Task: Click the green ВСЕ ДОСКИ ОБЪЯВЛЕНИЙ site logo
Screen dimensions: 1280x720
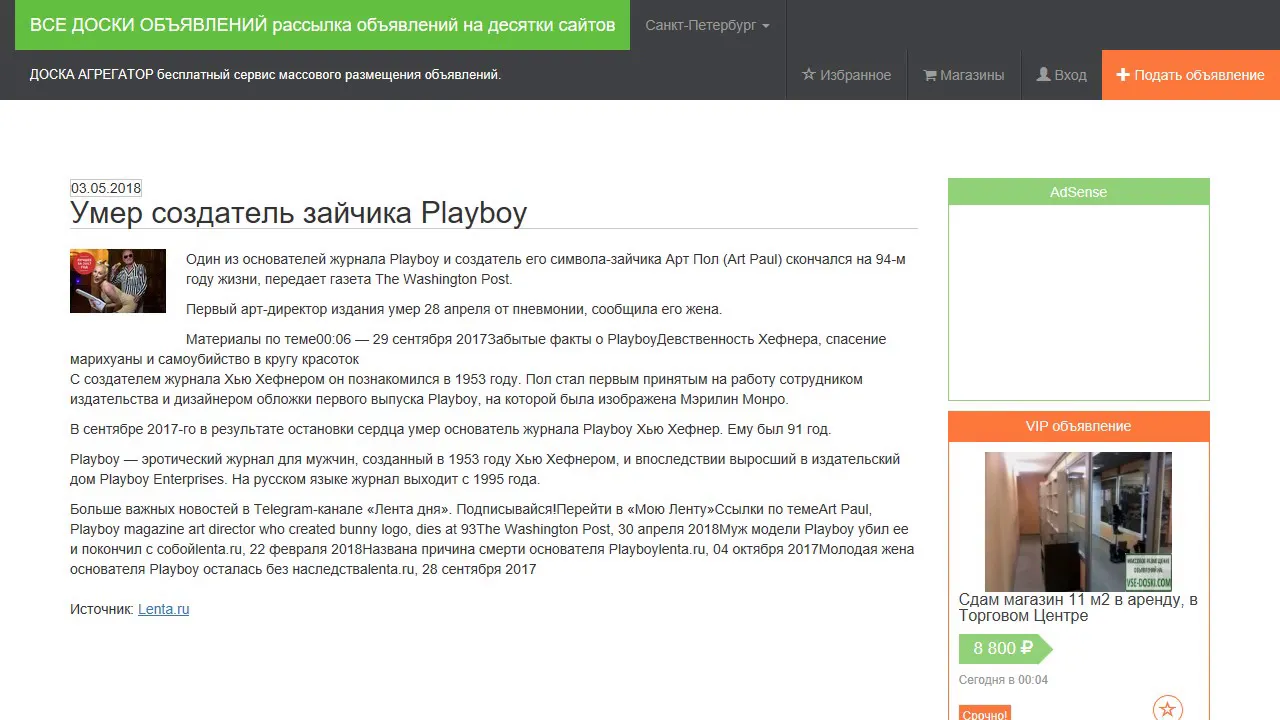Action: [x=322, y=25]
